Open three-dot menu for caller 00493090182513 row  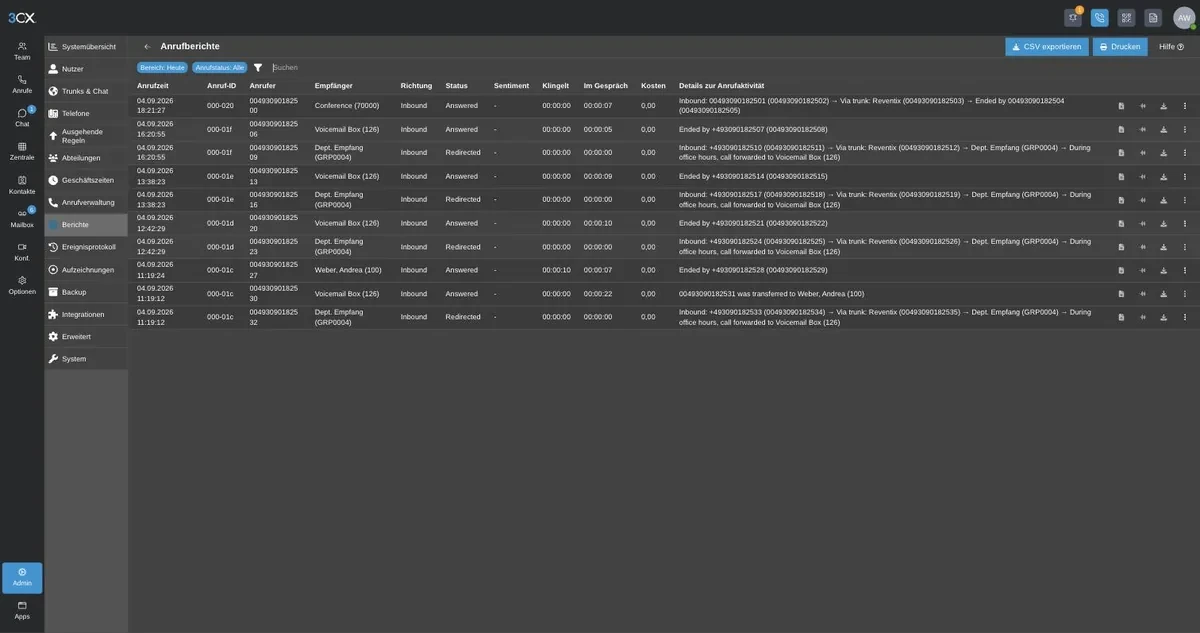pos(1185,176)
